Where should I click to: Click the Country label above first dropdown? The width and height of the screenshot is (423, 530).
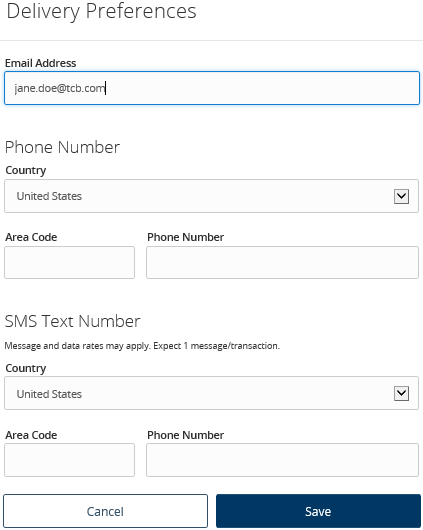26,170
